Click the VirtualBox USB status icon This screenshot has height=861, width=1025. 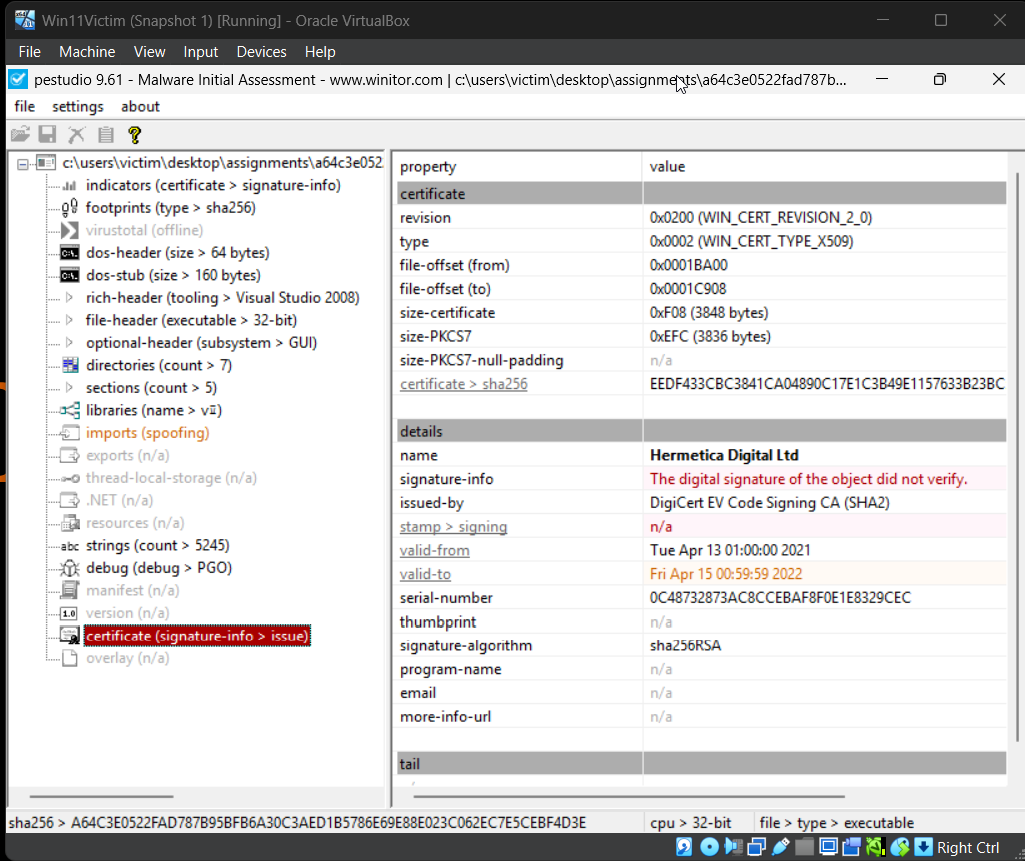[x=780, y=847]
